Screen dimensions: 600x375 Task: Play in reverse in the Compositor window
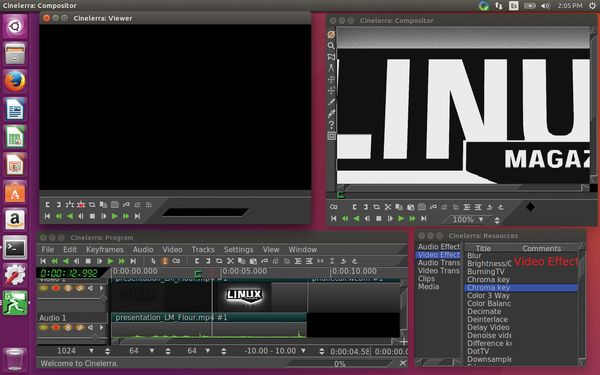(x=356, y=218)
